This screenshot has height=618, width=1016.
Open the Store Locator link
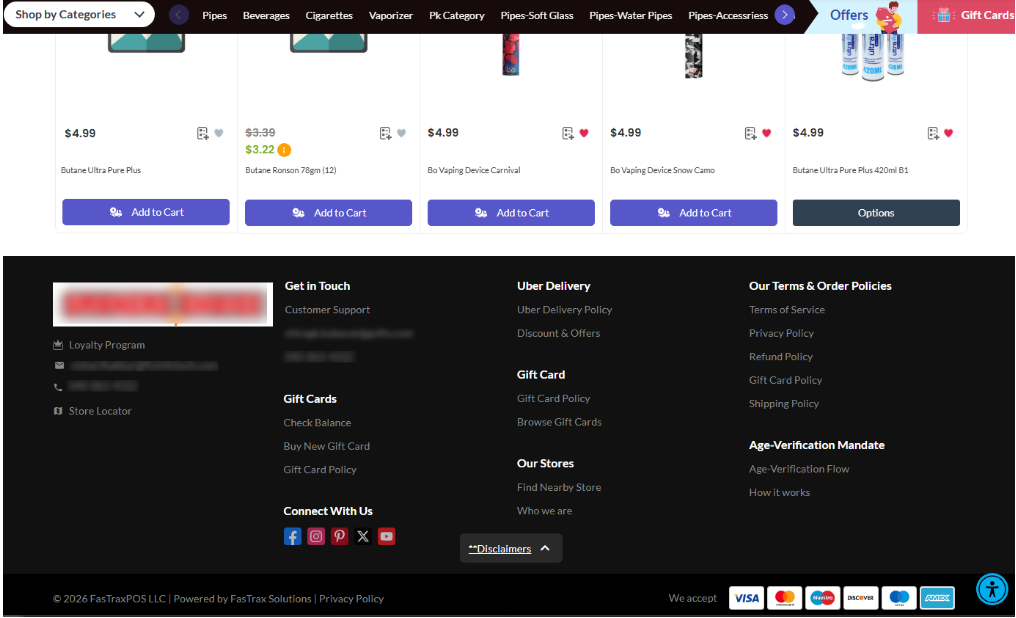(100, 411)
